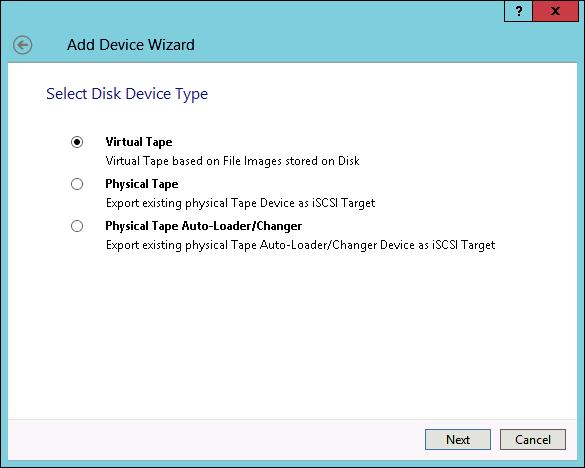Viewport: 585px width, 468px height.
Task: Click the bold 'Virtual Tape' label
Action: point(139,142)
